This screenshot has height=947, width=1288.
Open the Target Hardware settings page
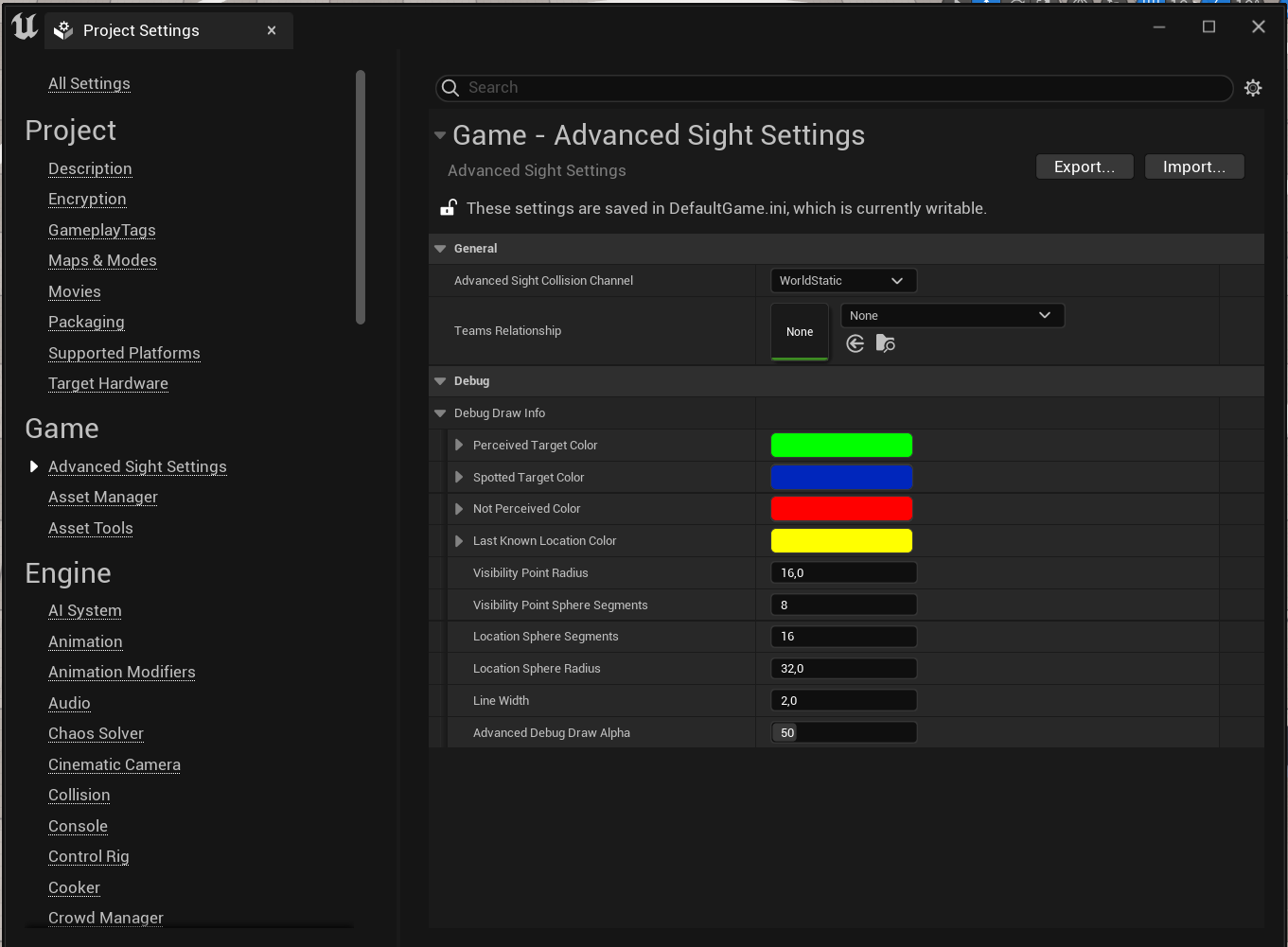108,383
